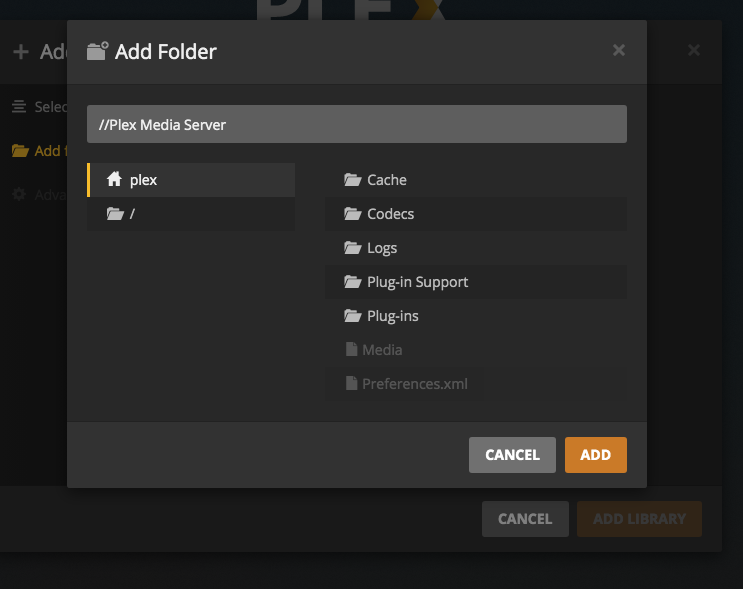Click the Select type list icon in sidebar
This screenshot has width=743, height=589.
19,107
